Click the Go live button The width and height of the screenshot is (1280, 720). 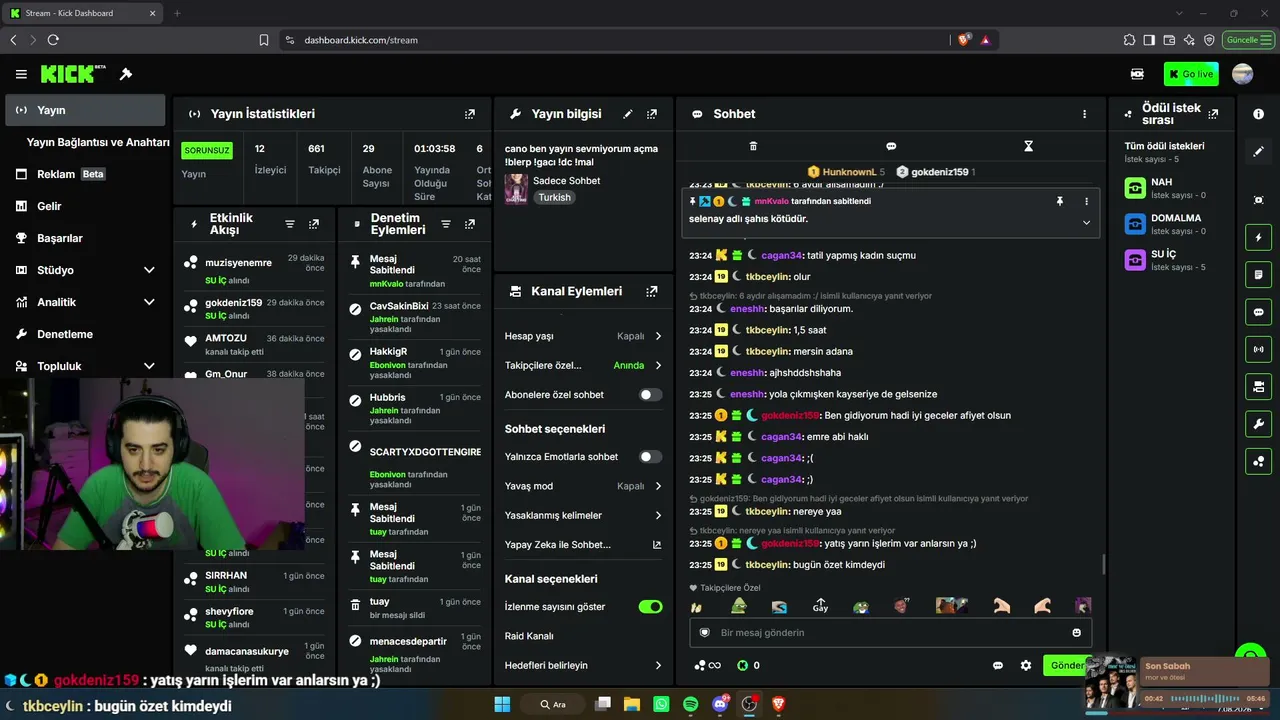1191,74
